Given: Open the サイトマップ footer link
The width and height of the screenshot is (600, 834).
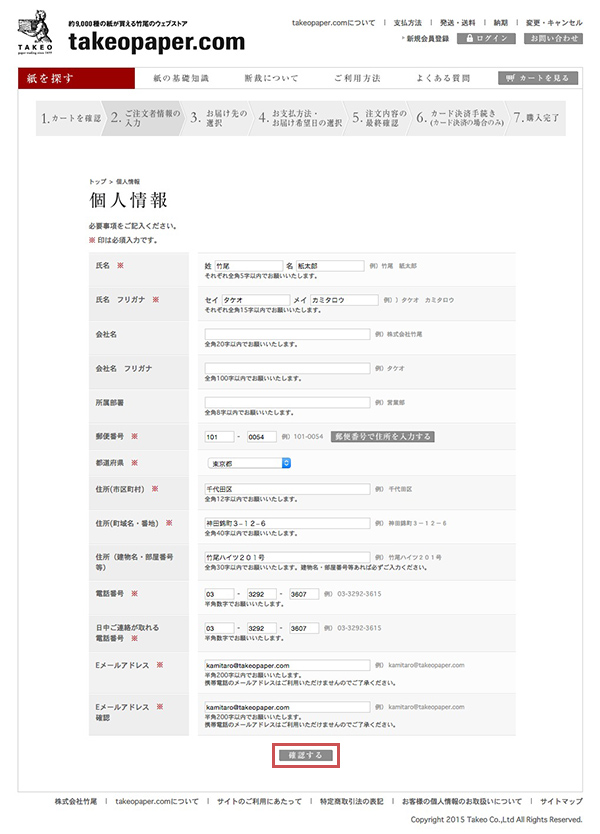Looking at the screenshot, I should pos(560,801).
